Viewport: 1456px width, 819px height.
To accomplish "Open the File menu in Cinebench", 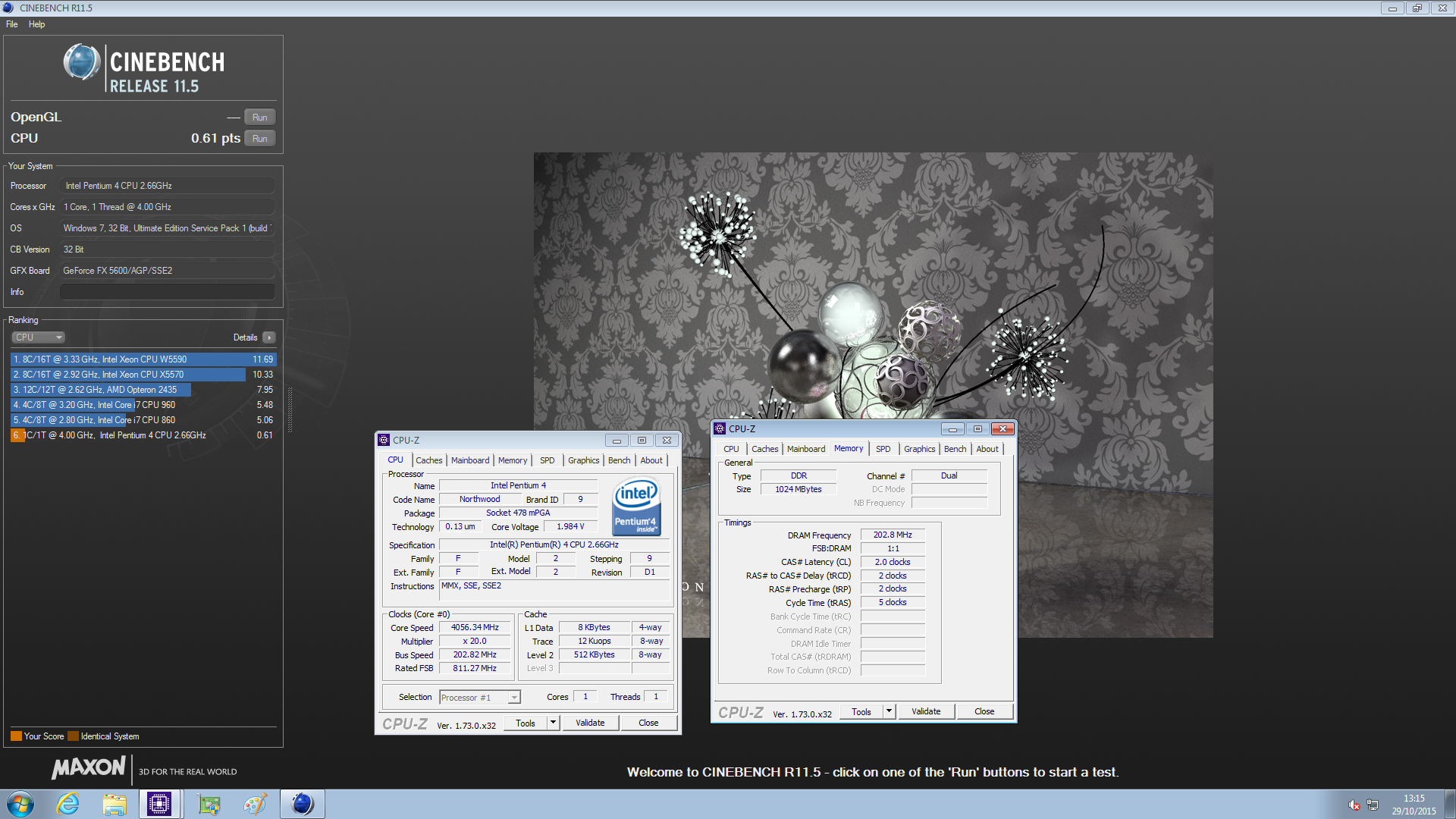I will point(12,24).
